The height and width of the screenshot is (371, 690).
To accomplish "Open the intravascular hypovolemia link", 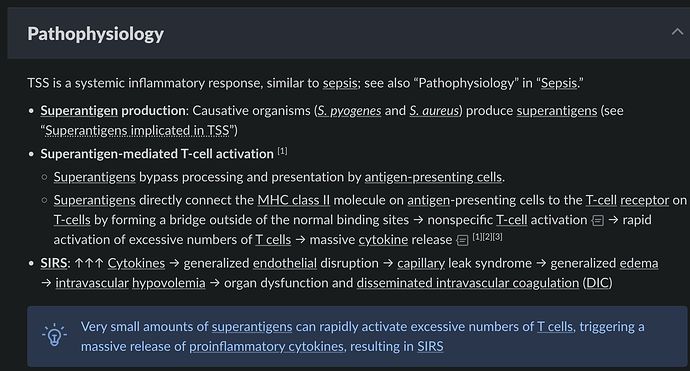I will coord(130,283).
